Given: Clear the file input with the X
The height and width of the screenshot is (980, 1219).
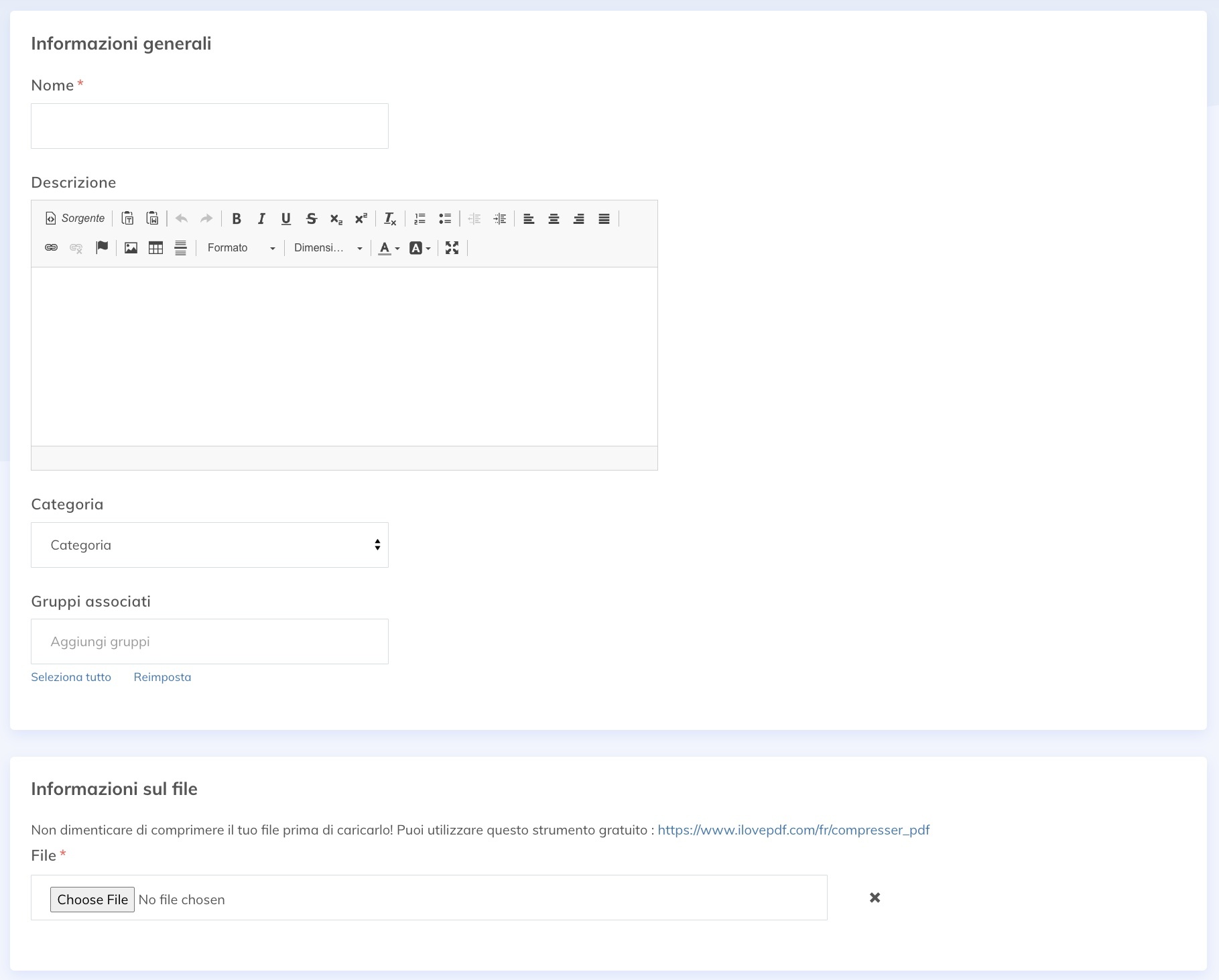Looking at the screenshot, I should pyautogui.click(x=875, y=898).
